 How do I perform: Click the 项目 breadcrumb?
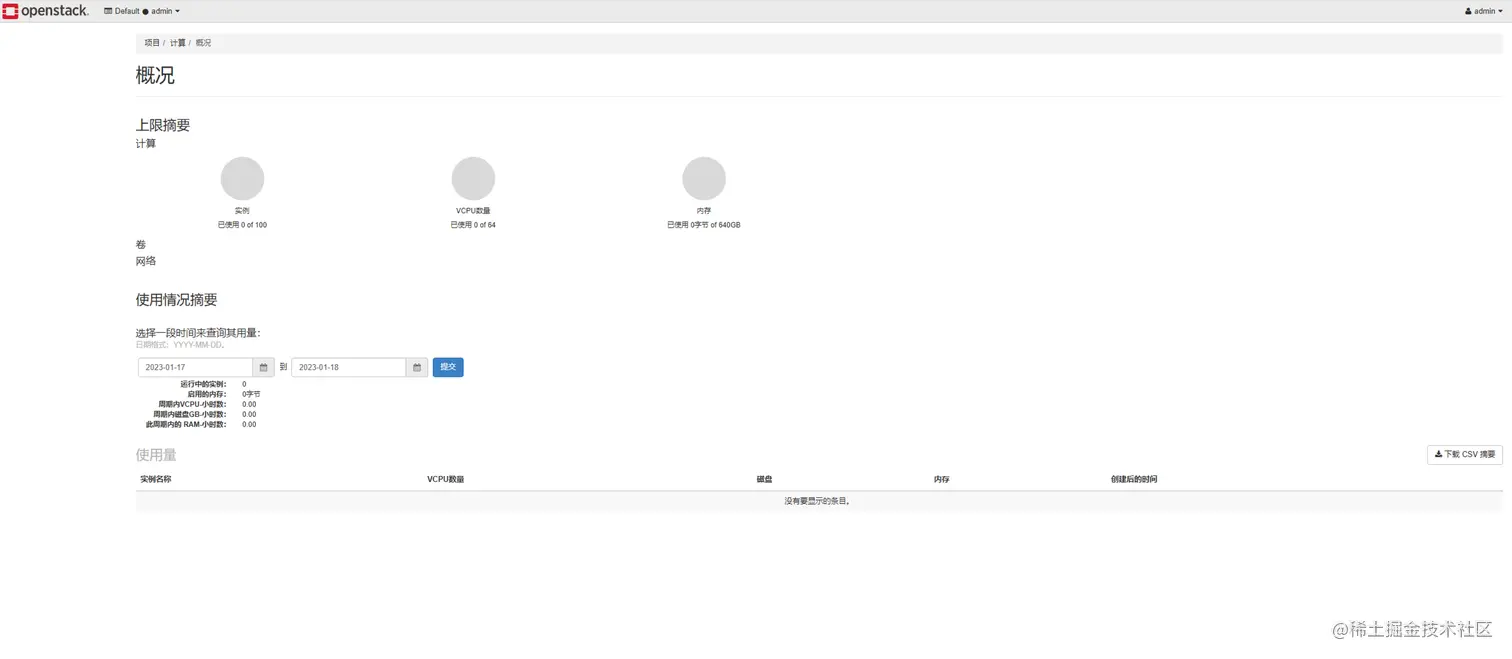tap(152, 43)
